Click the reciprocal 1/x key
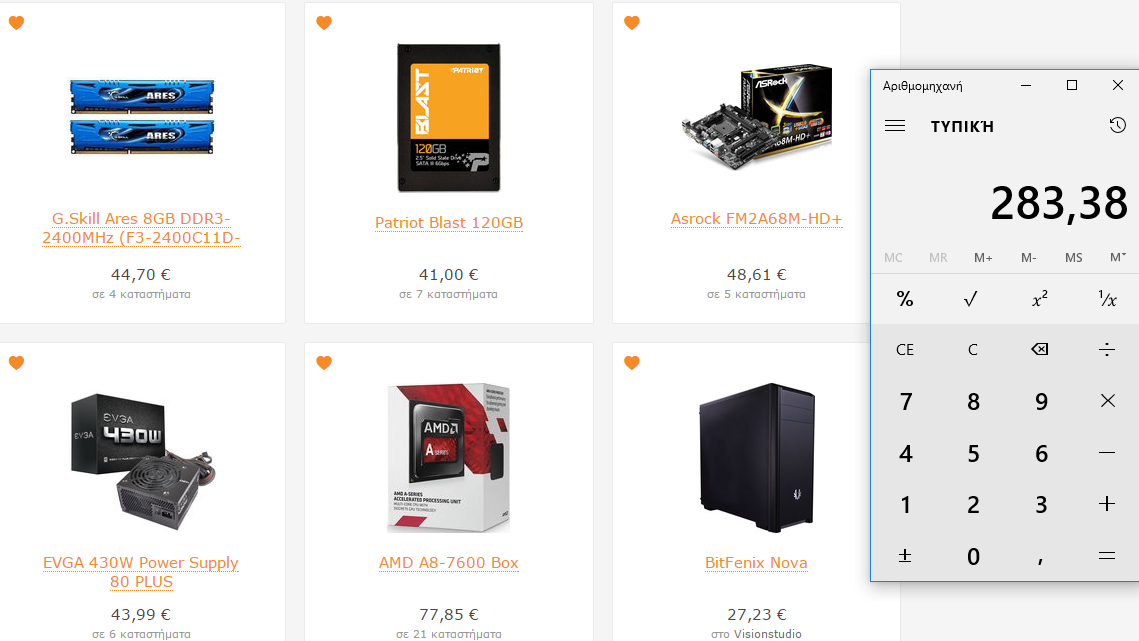The image size is (1139, 641). (1106, 299)
